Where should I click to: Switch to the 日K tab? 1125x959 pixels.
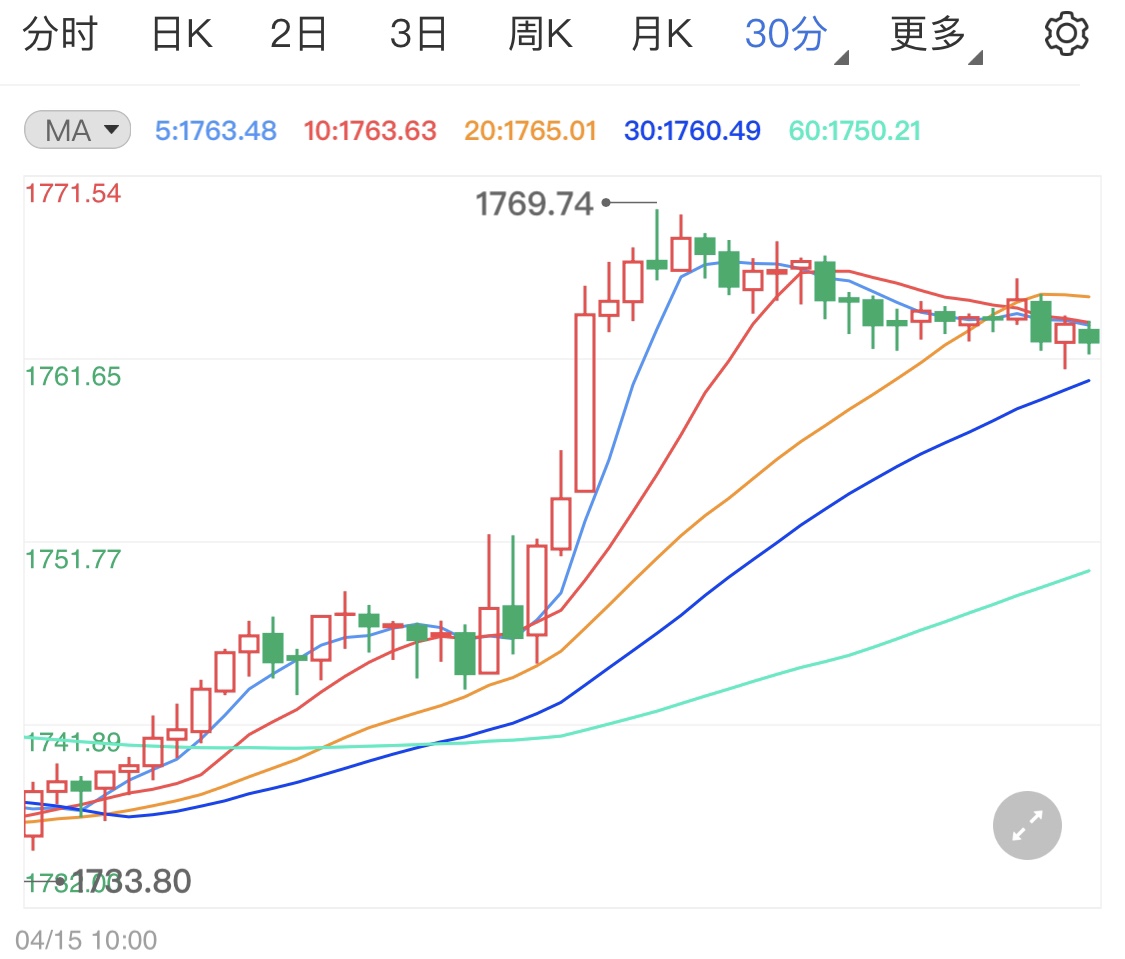click(182, 34)
